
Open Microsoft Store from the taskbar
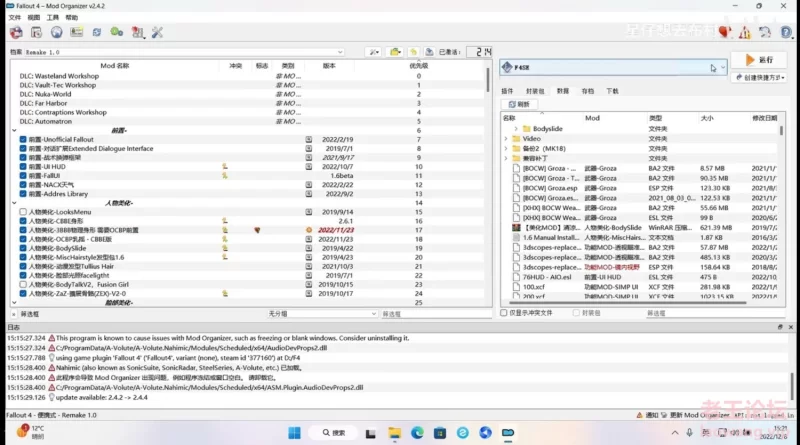point(440,433)
